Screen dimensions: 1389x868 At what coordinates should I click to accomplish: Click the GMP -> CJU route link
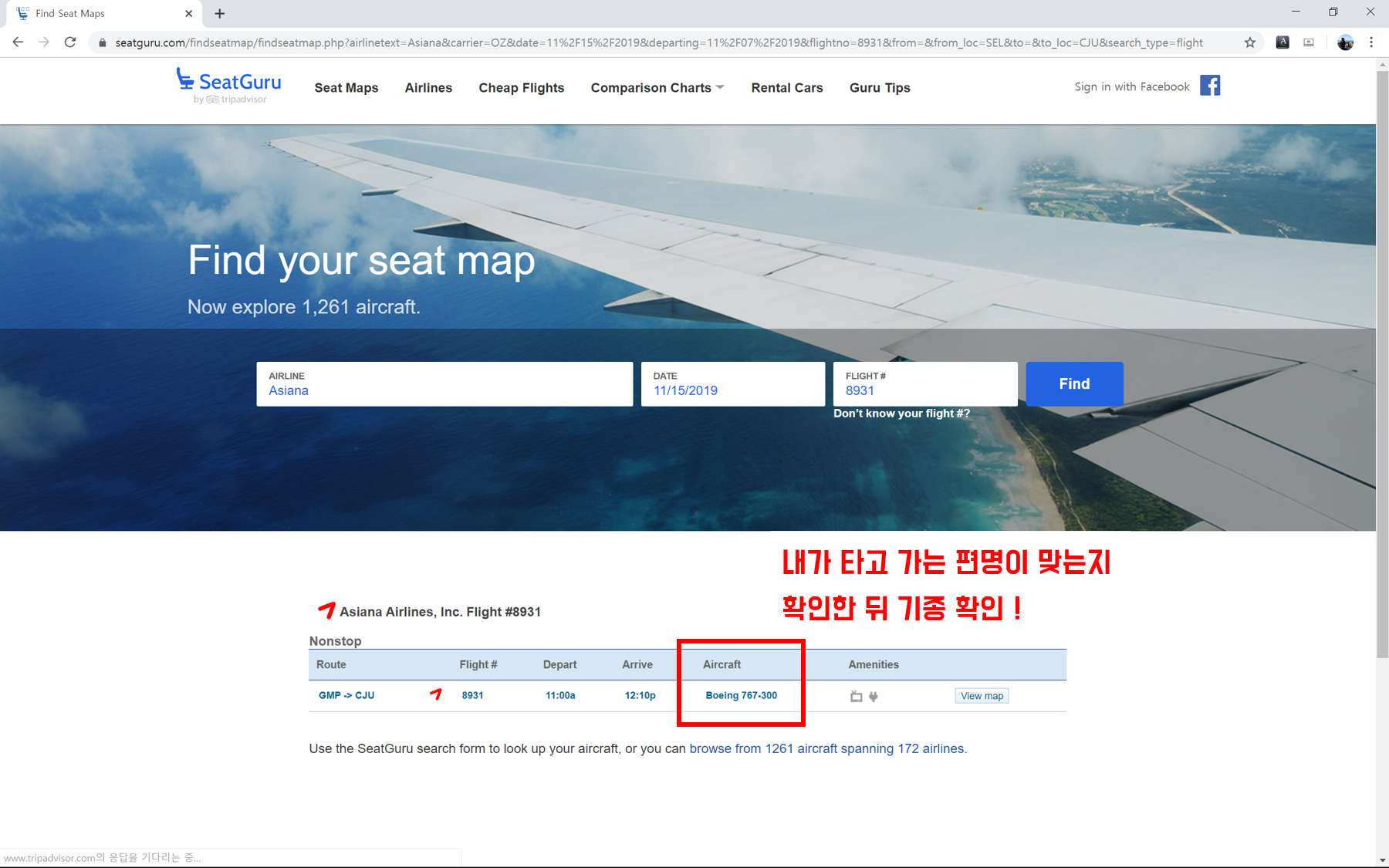[x=346, y=695]
